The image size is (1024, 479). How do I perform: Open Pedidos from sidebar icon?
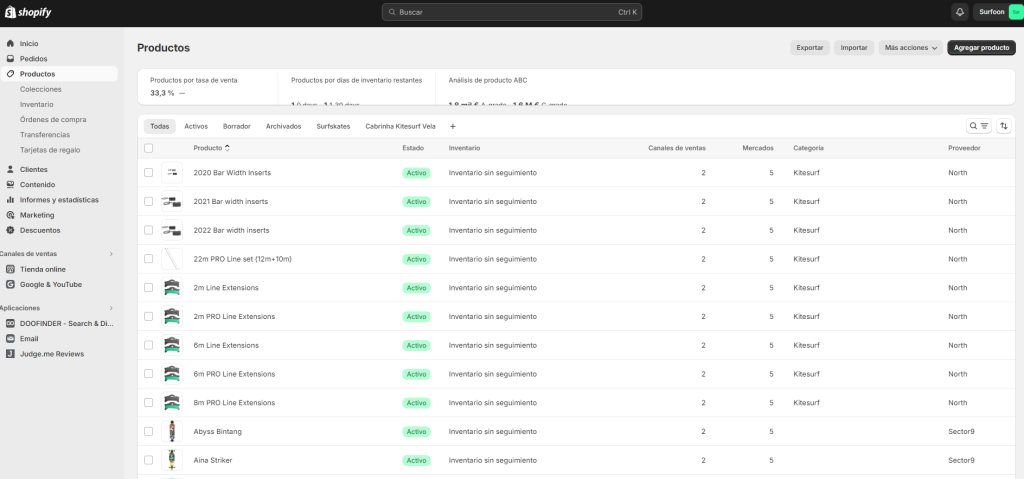(x=10, y=59)
